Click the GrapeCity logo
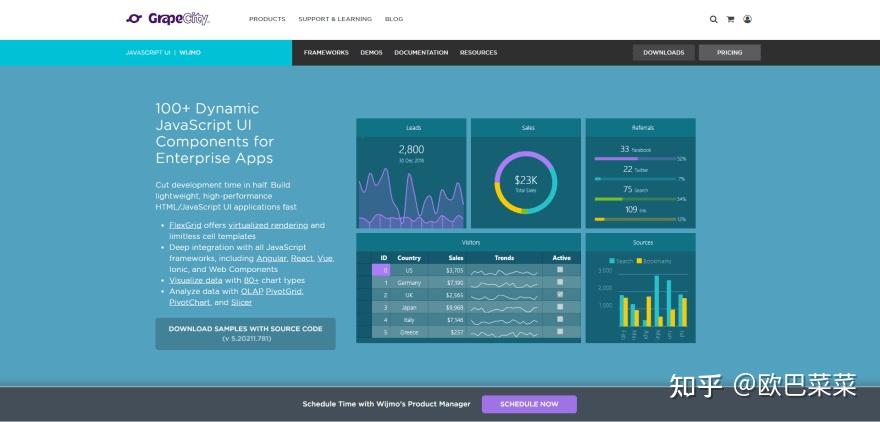The image size is (880, 422). click(168, 19)
